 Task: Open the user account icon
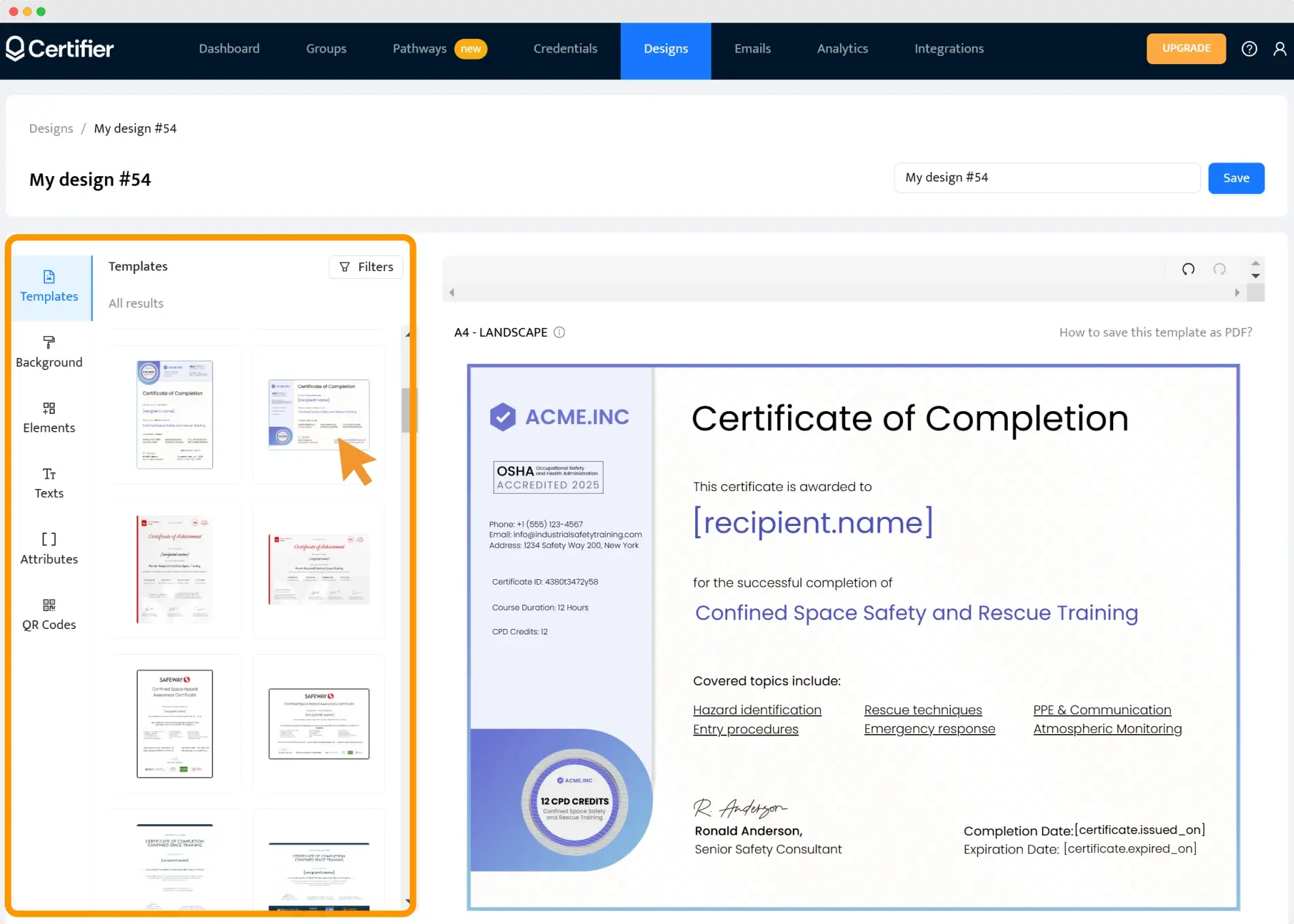click(1280, 48)
